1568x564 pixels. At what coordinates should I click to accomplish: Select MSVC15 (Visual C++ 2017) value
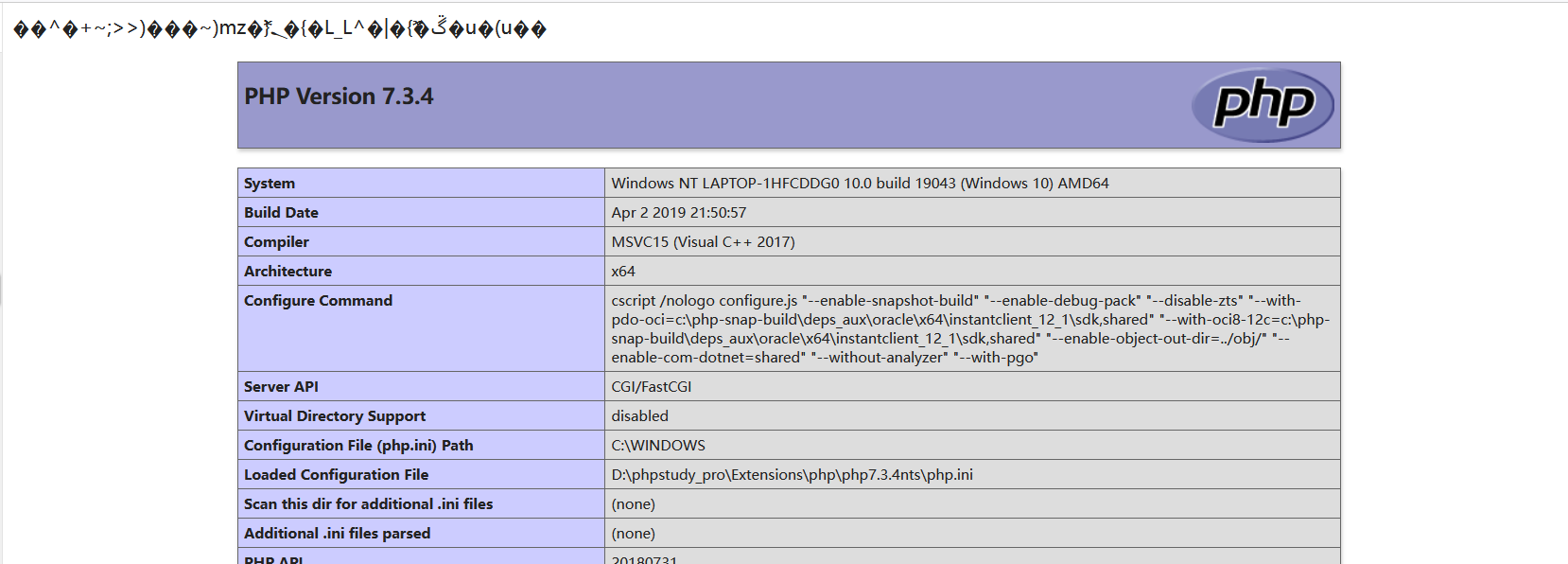pyautogui.click(x=703, y=242)
